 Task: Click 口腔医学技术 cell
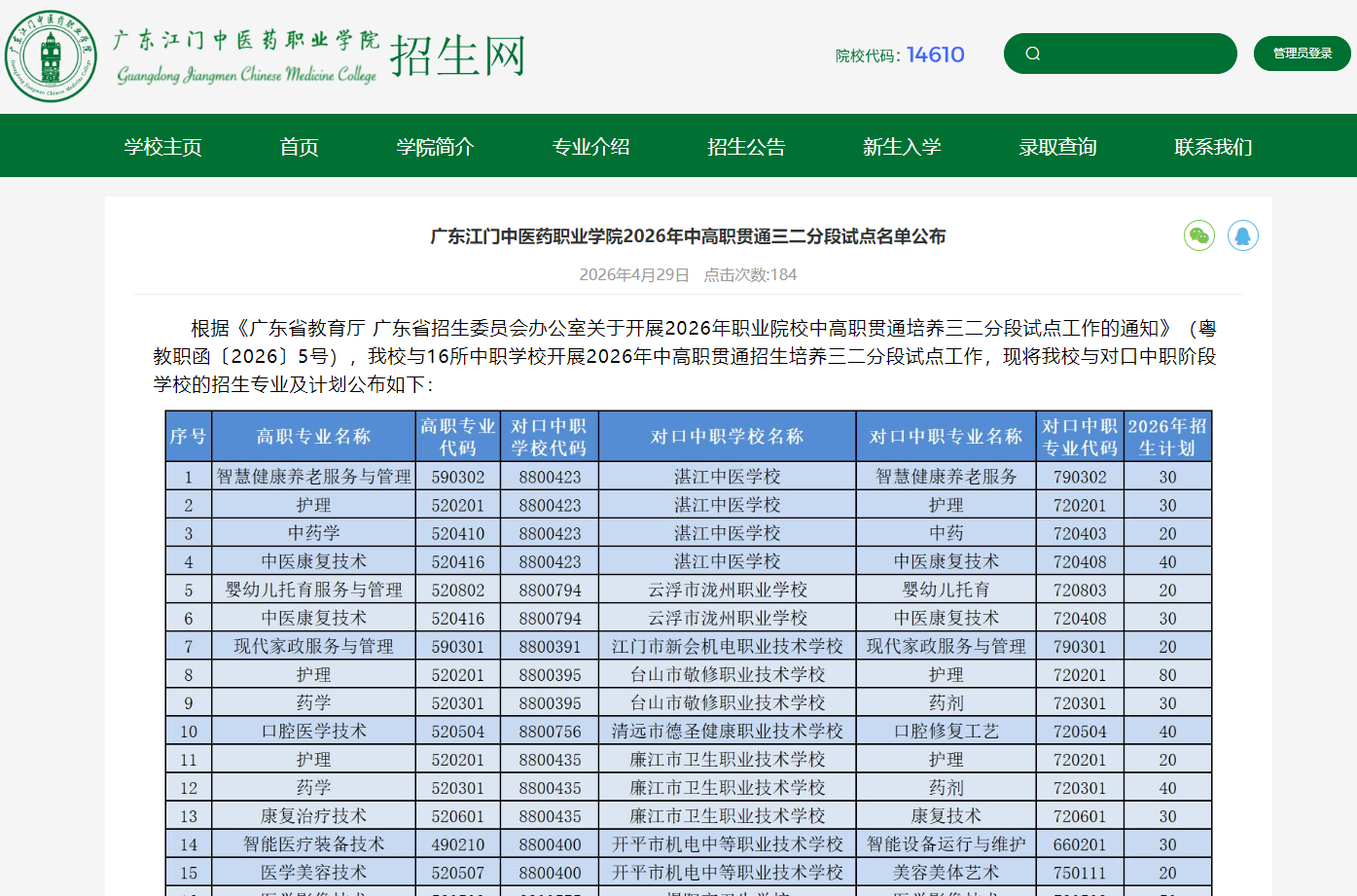313,731
